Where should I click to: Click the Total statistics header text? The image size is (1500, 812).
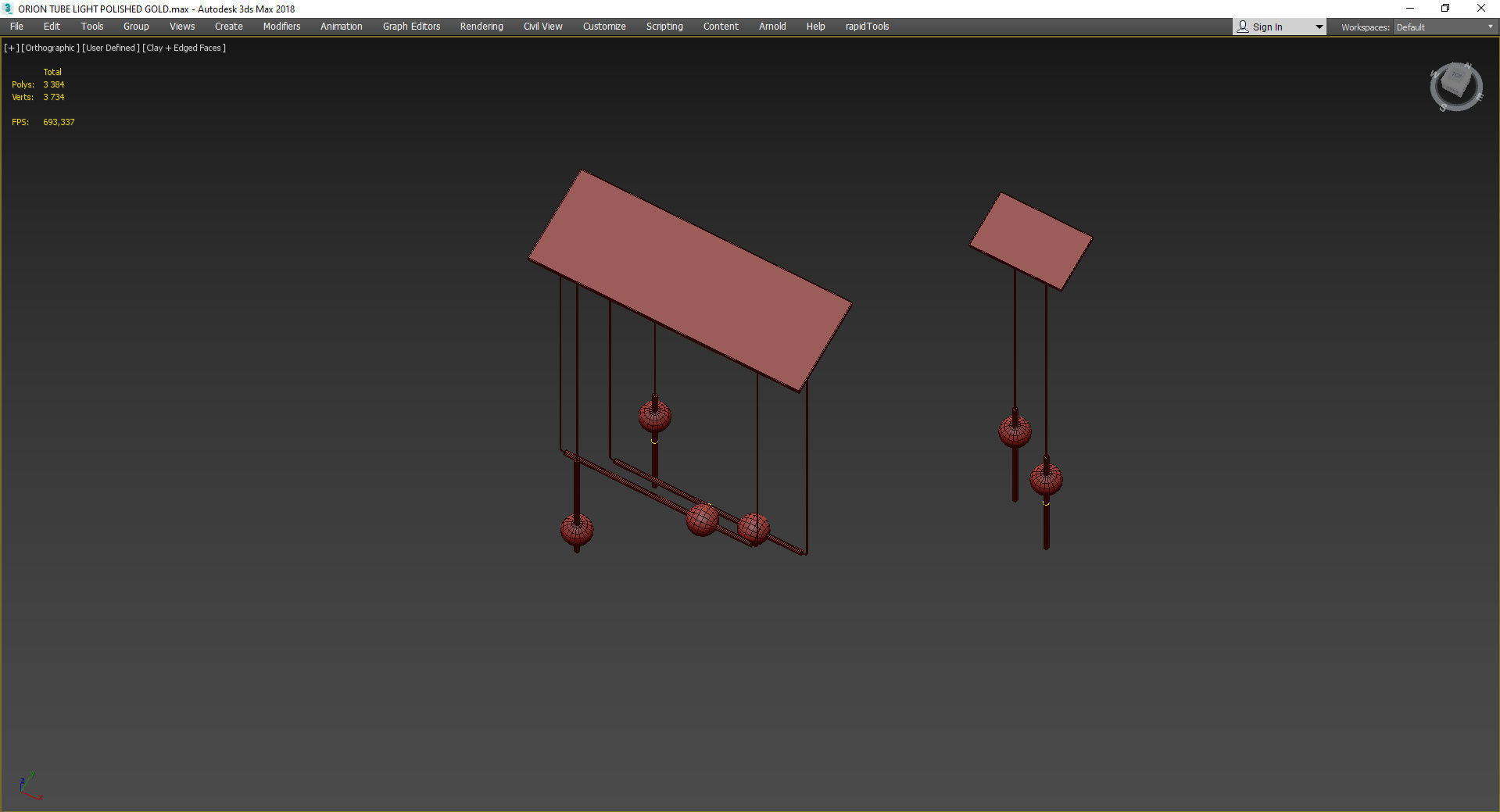52,72
